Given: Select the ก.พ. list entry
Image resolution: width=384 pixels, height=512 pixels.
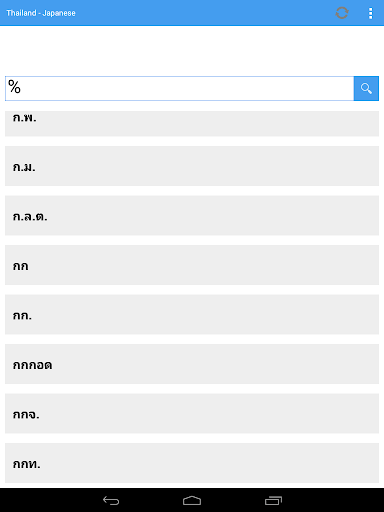Looking at the screenshot, I should (x=192, y=123).
